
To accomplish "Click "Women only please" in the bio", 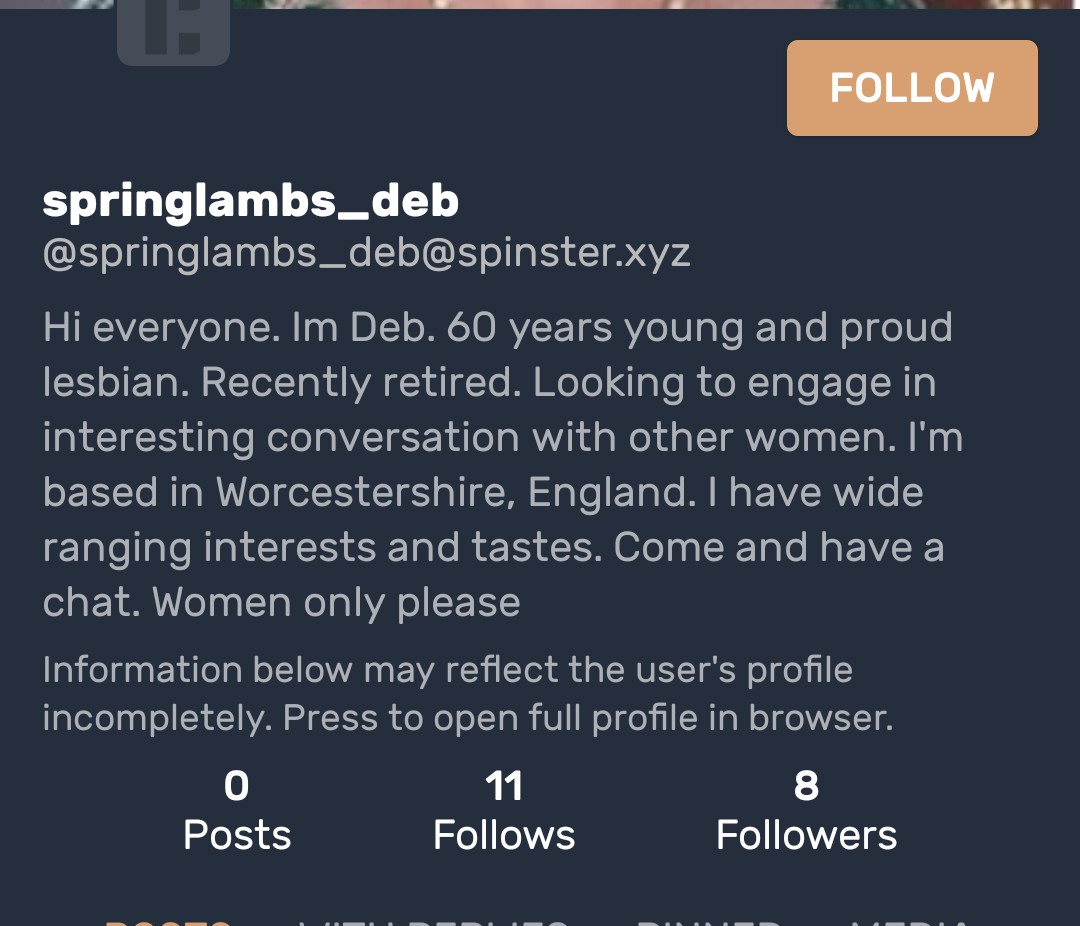I will (x=337, y=602).
